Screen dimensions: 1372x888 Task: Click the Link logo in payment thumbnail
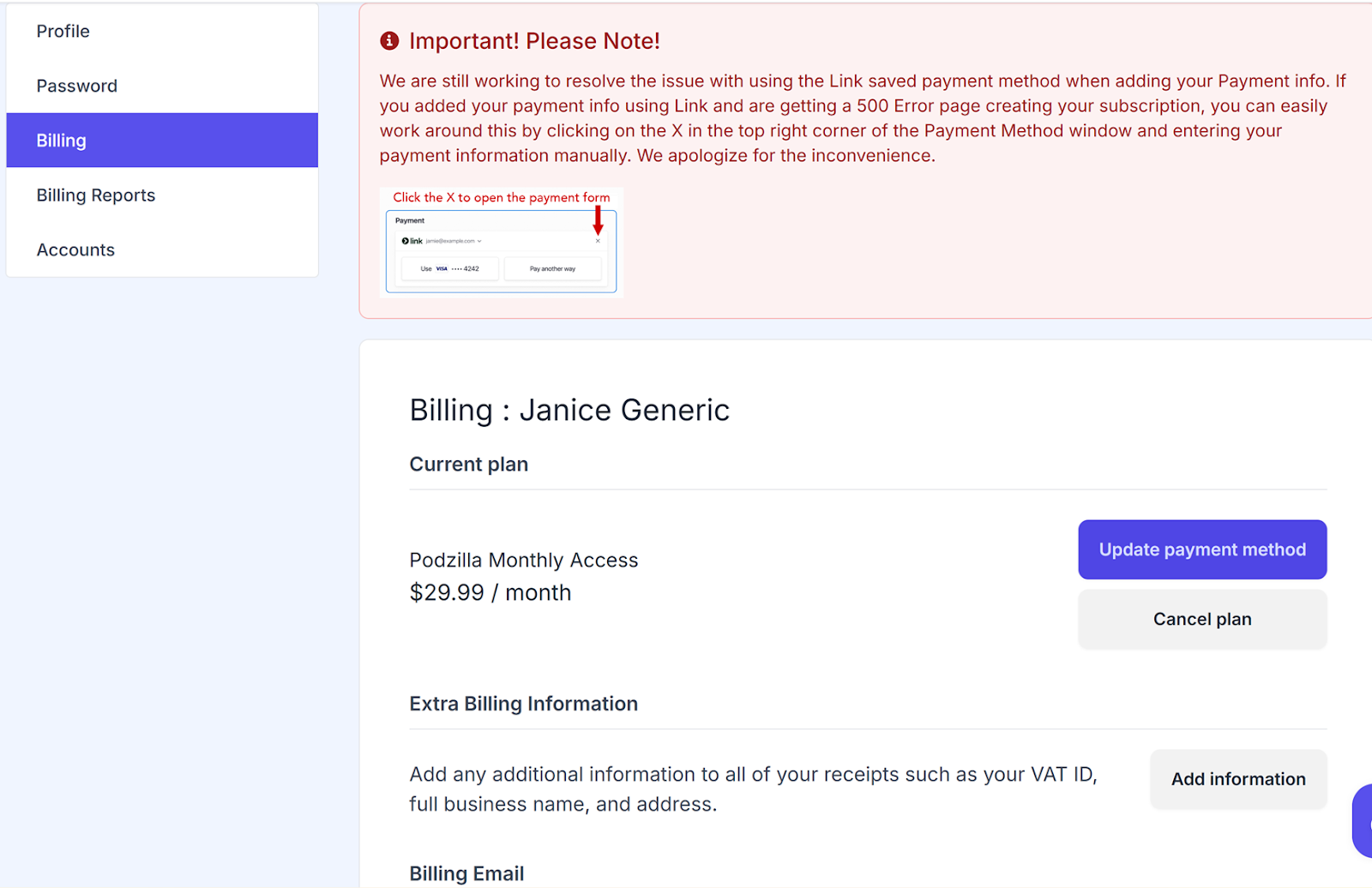tap(412, 241)
